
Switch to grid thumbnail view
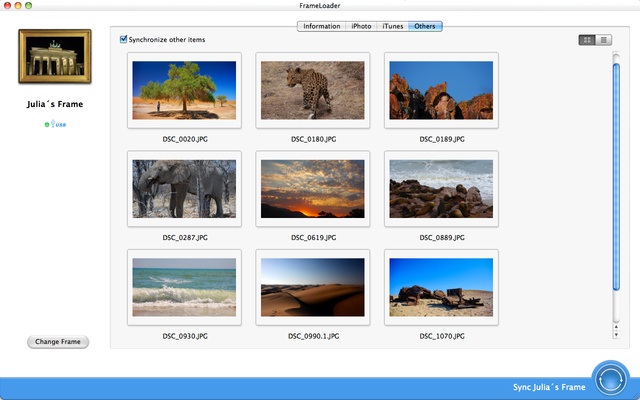click(x=587, y=40)
